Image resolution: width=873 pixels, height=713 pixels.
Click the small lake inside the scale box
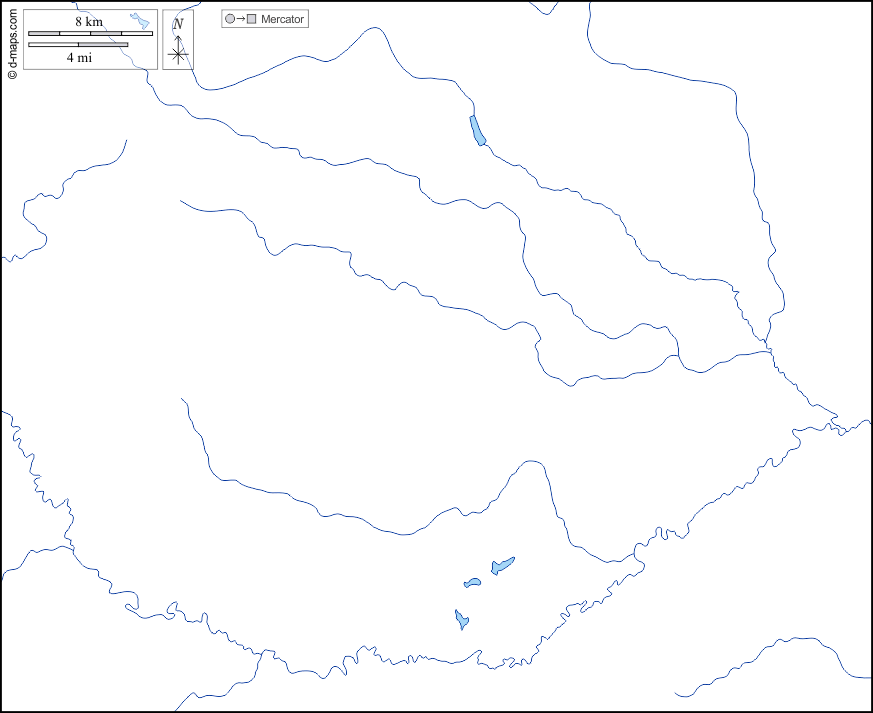(141, 21)
